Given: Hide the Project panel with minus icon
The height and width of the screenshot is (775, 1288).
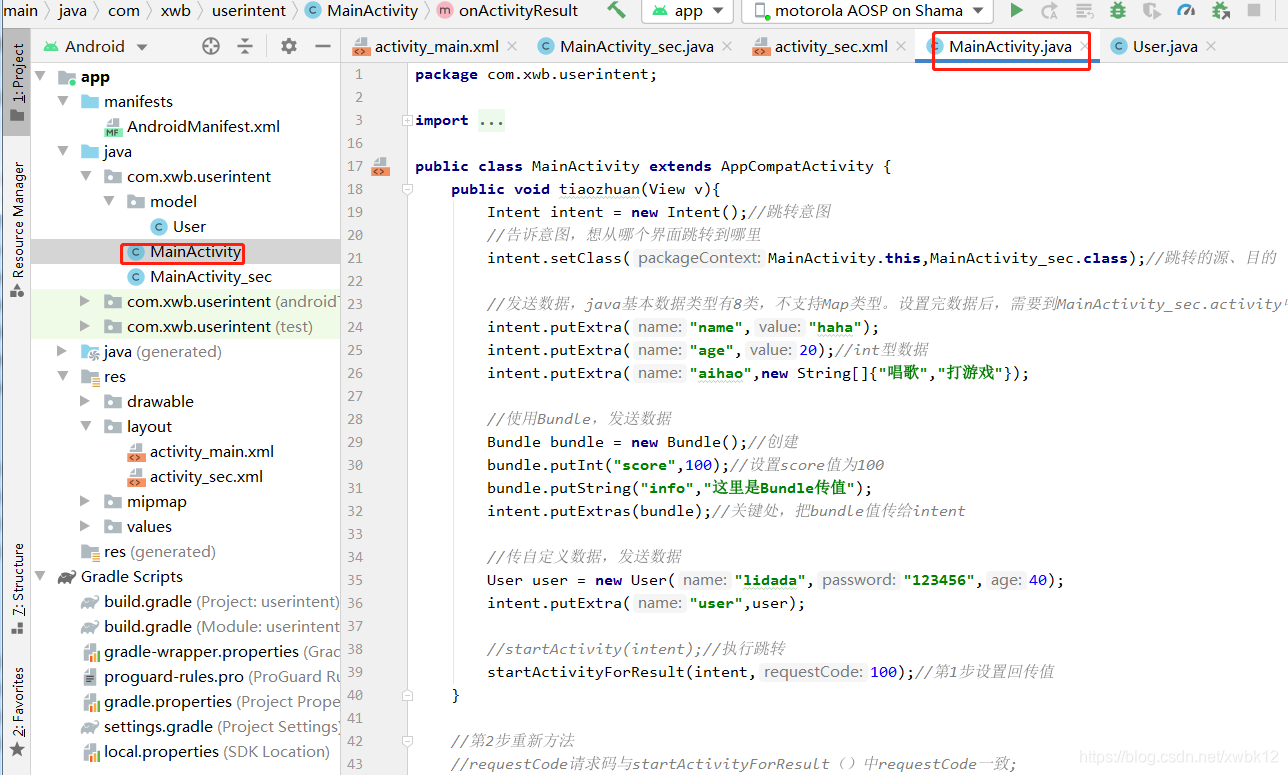Looking at the screenshot, I should 322,46.
